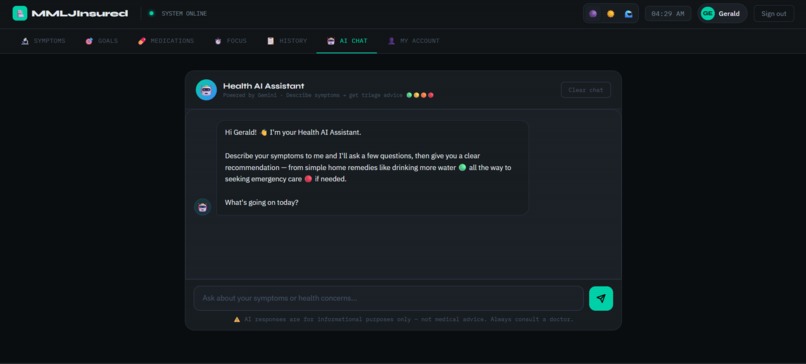Click the AI responses disclaimer text
The width and height of the screenshot is (806, 364).
(x=408, y=319)
